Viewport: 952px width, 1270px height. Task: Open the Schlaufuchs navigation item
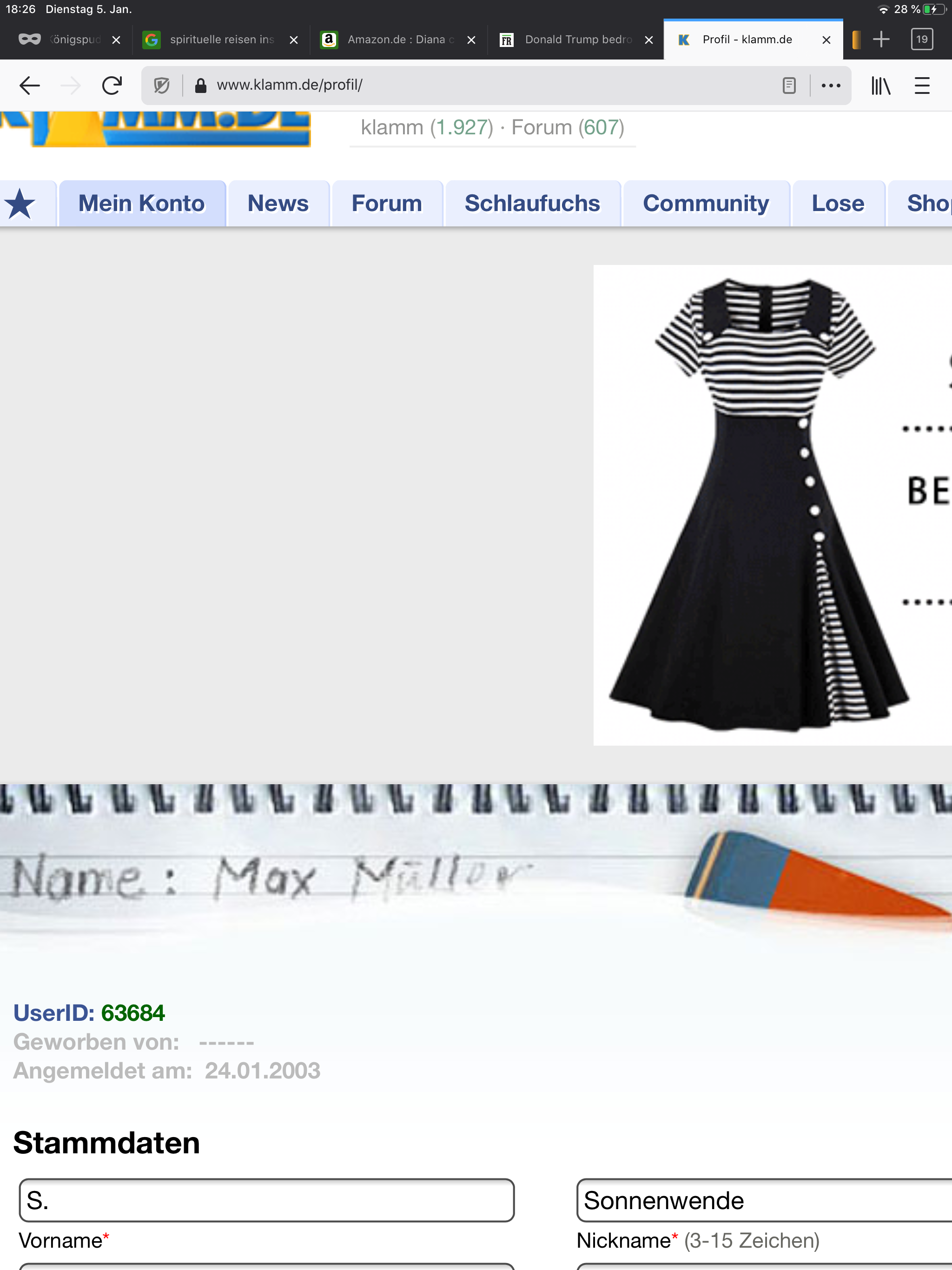532,204
